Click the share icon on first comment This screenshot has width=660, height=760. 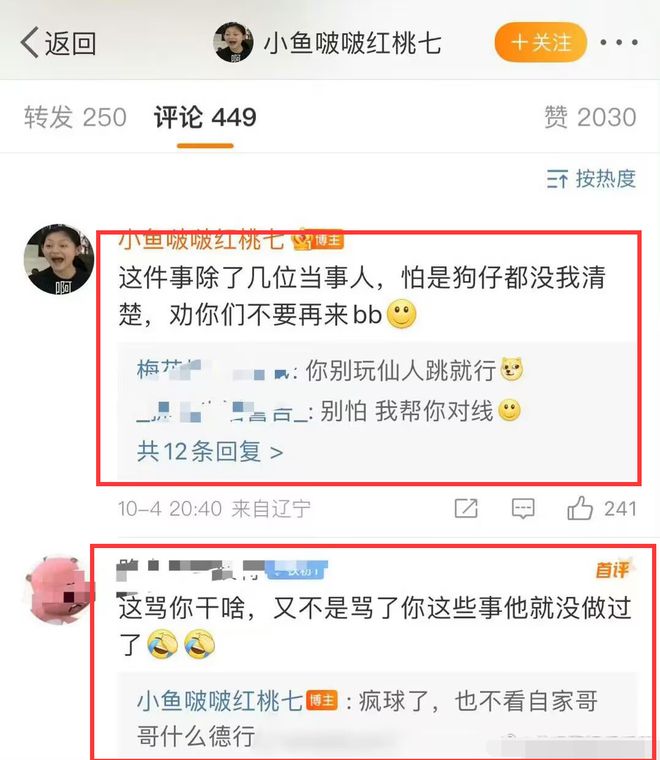466,508
